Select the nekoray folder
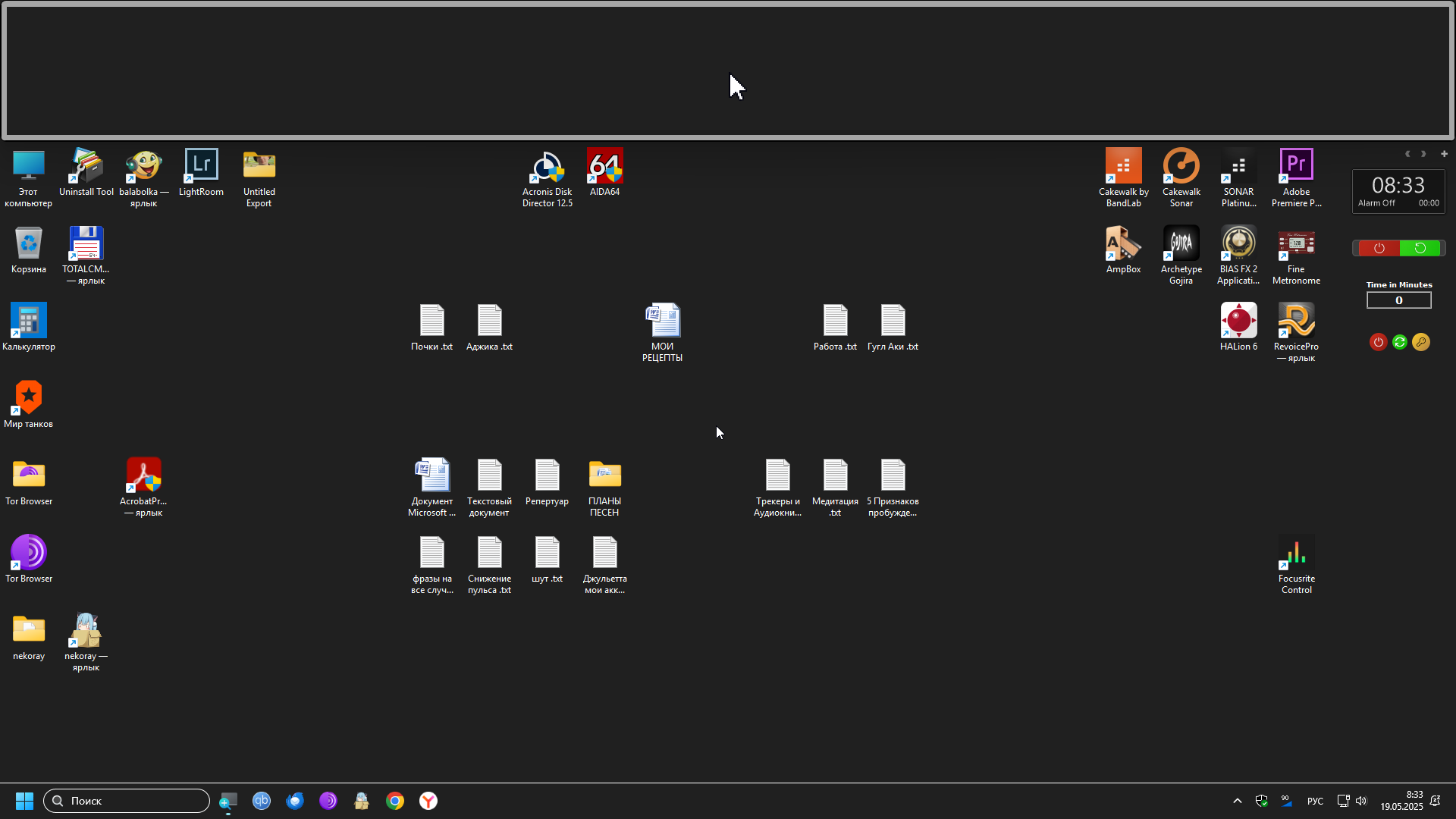Viewport: 1456px width, 819px height. click(28, 636)
